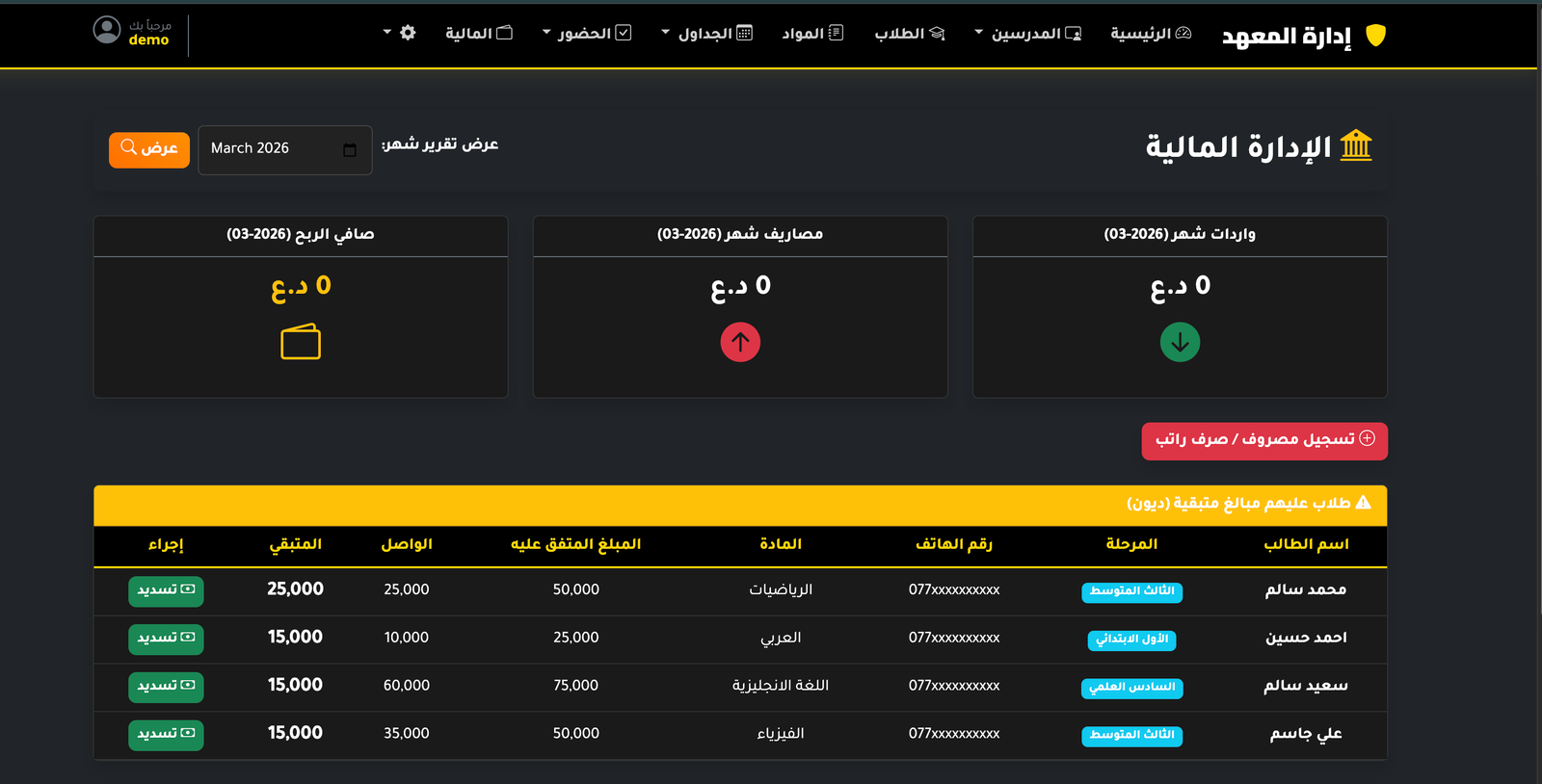The width and height of the screenshot is (1542, 784).
Task: Open the الطلاب students menu item
Action: point(909,34)
